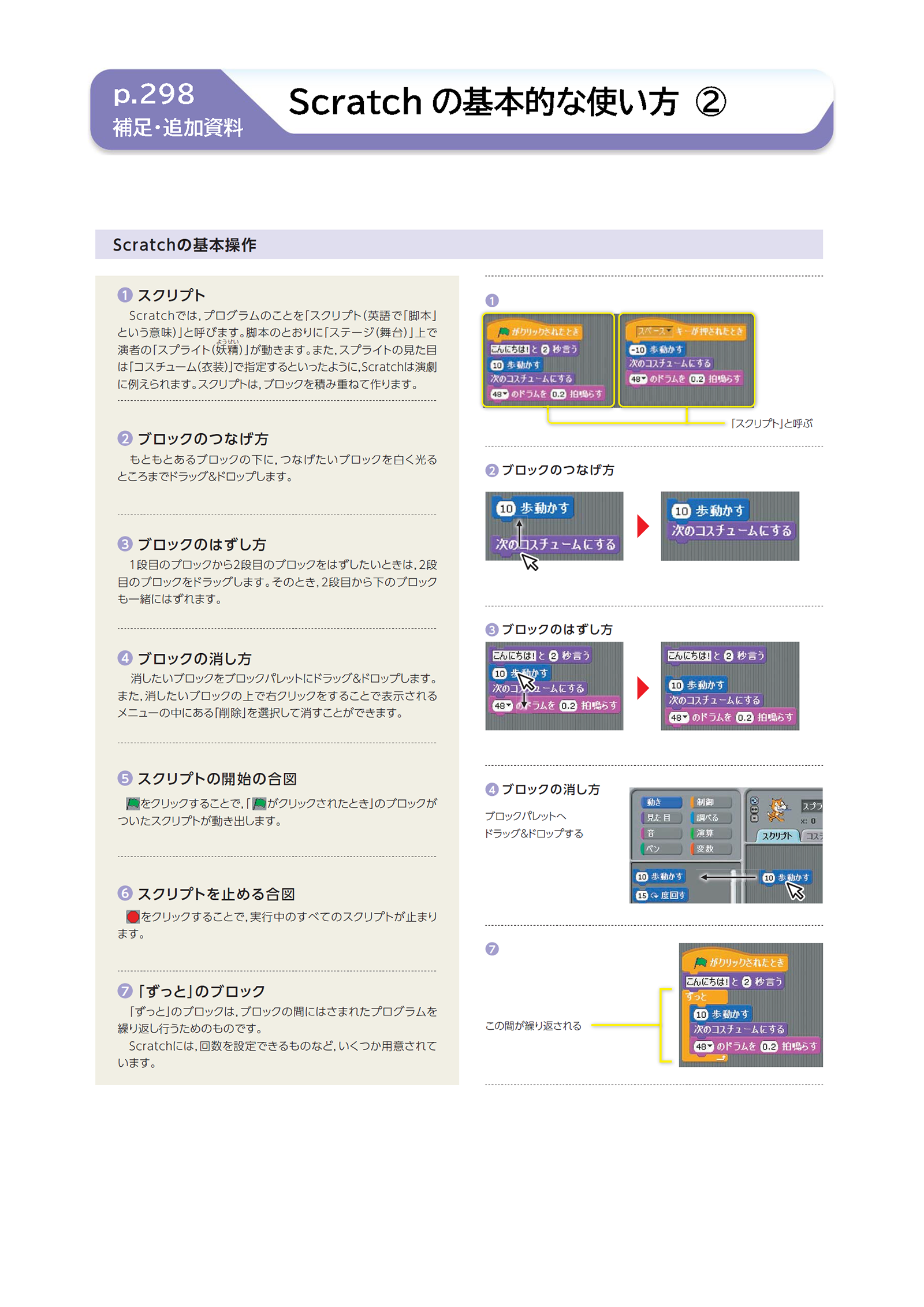The height and width of the screenshot is (1307, 924).
Task: Select the no-rotation style icon beside the cat sprite
Action: 754,818
